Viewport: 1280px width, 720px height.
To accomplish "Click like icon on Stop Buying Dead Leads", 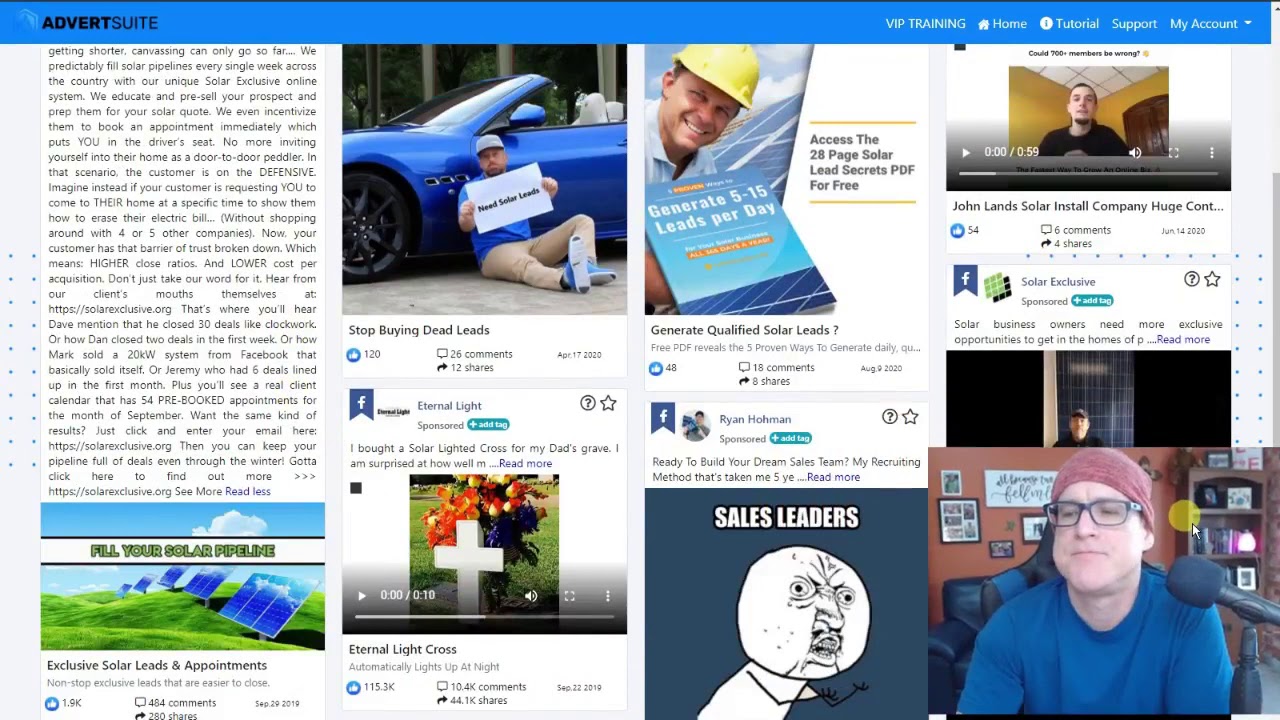I will pyautogui.click(x=353, y=355).
